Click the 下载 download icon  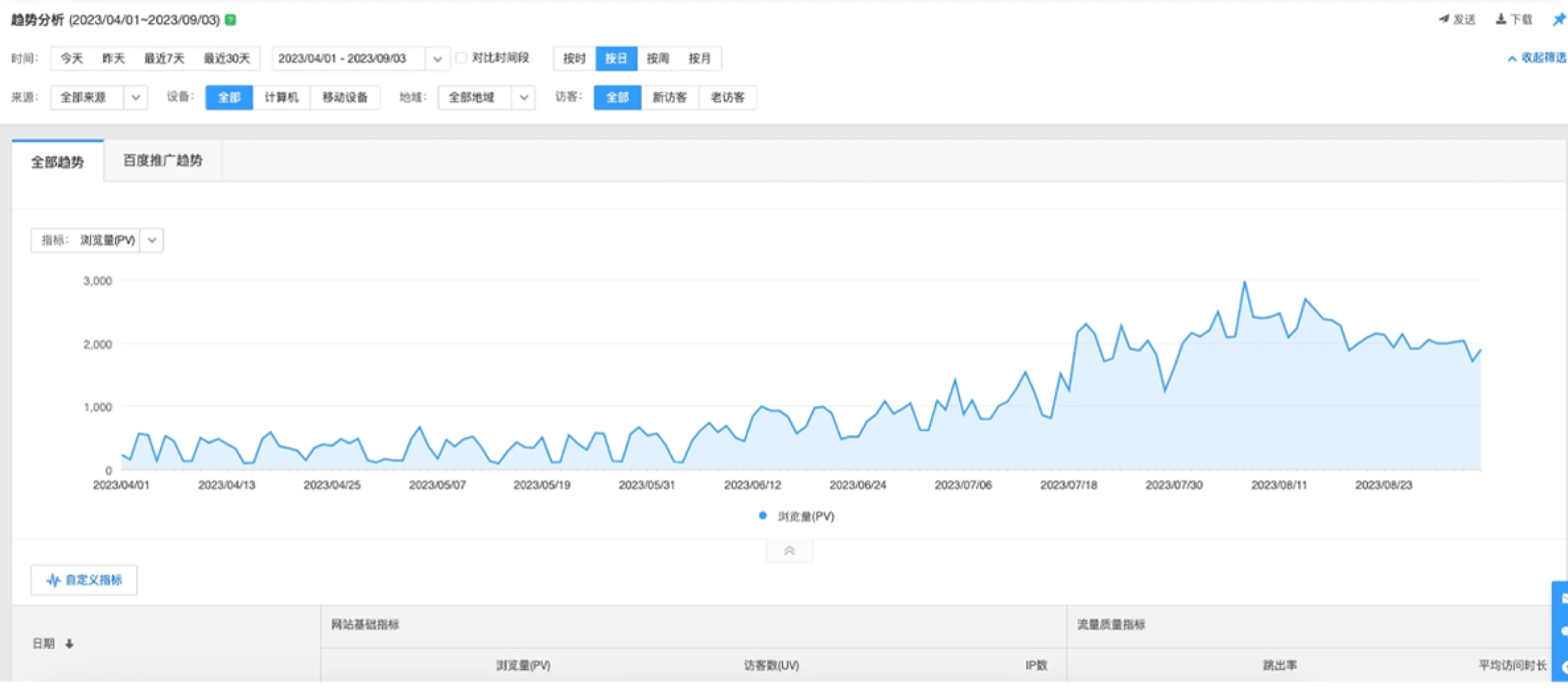[x=1501, y=19]
